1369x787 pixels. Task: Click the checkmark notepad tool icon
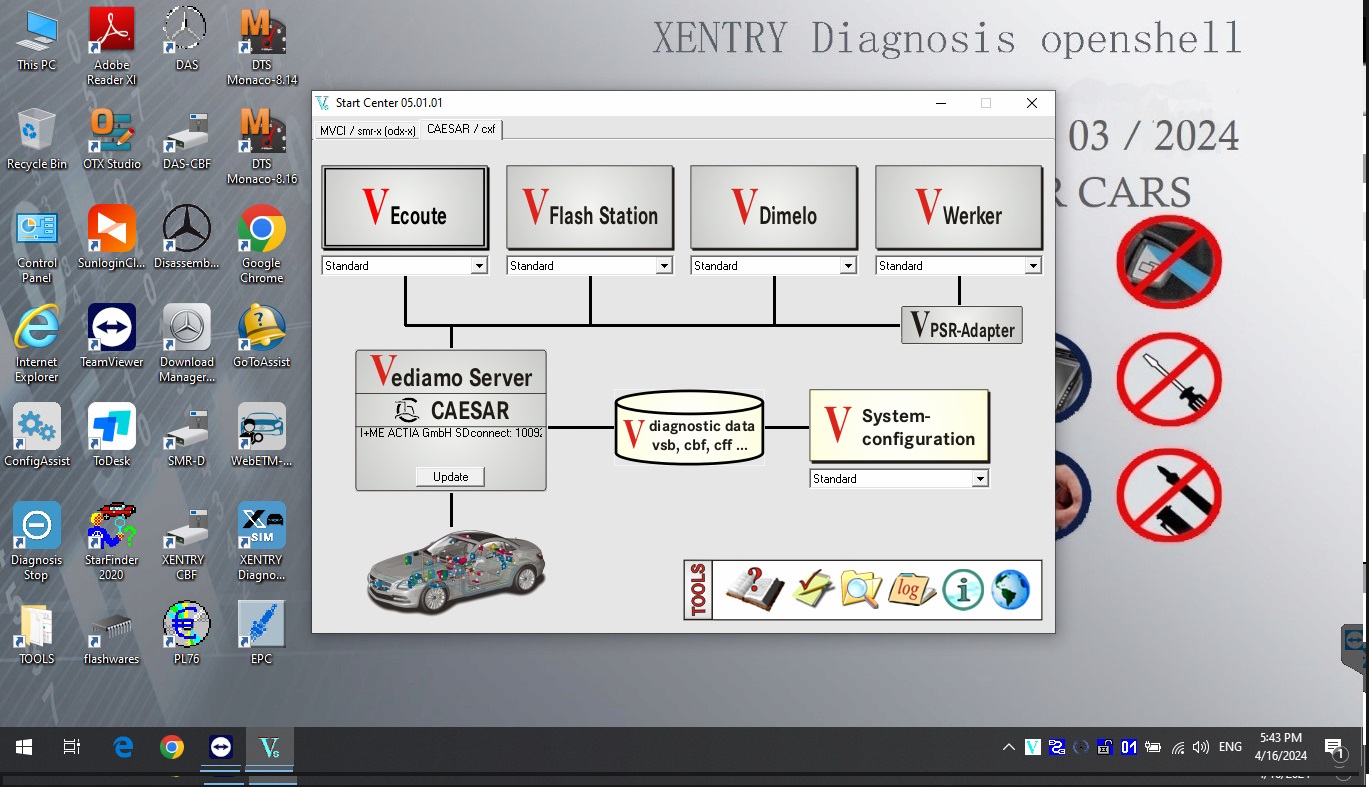click(812, 590)
